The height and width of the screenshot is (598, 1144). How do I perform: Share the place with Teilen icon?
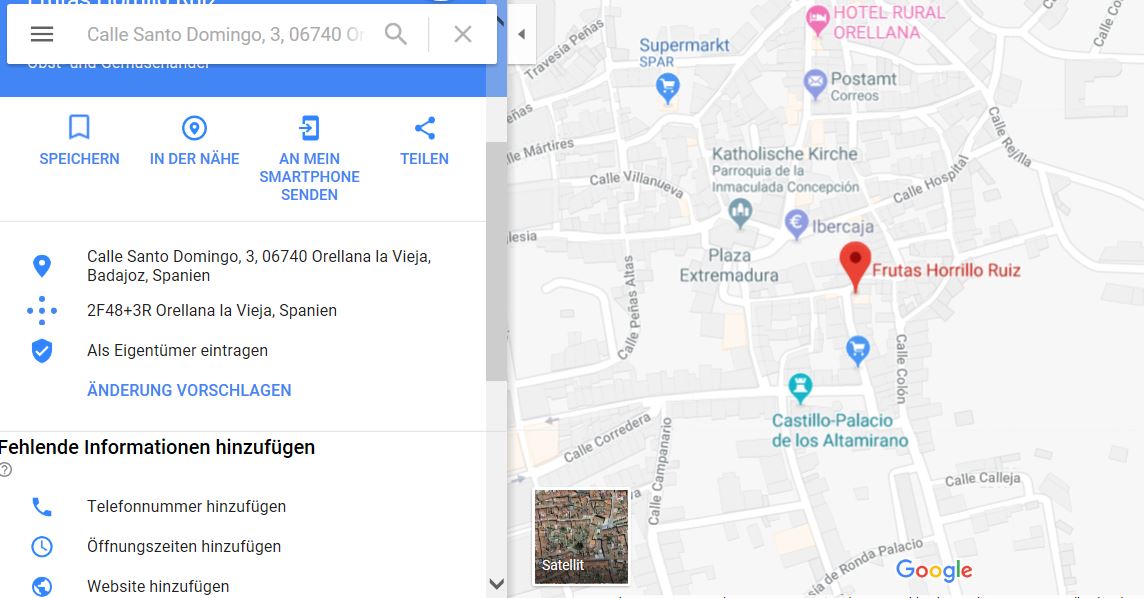coord(425,140)
